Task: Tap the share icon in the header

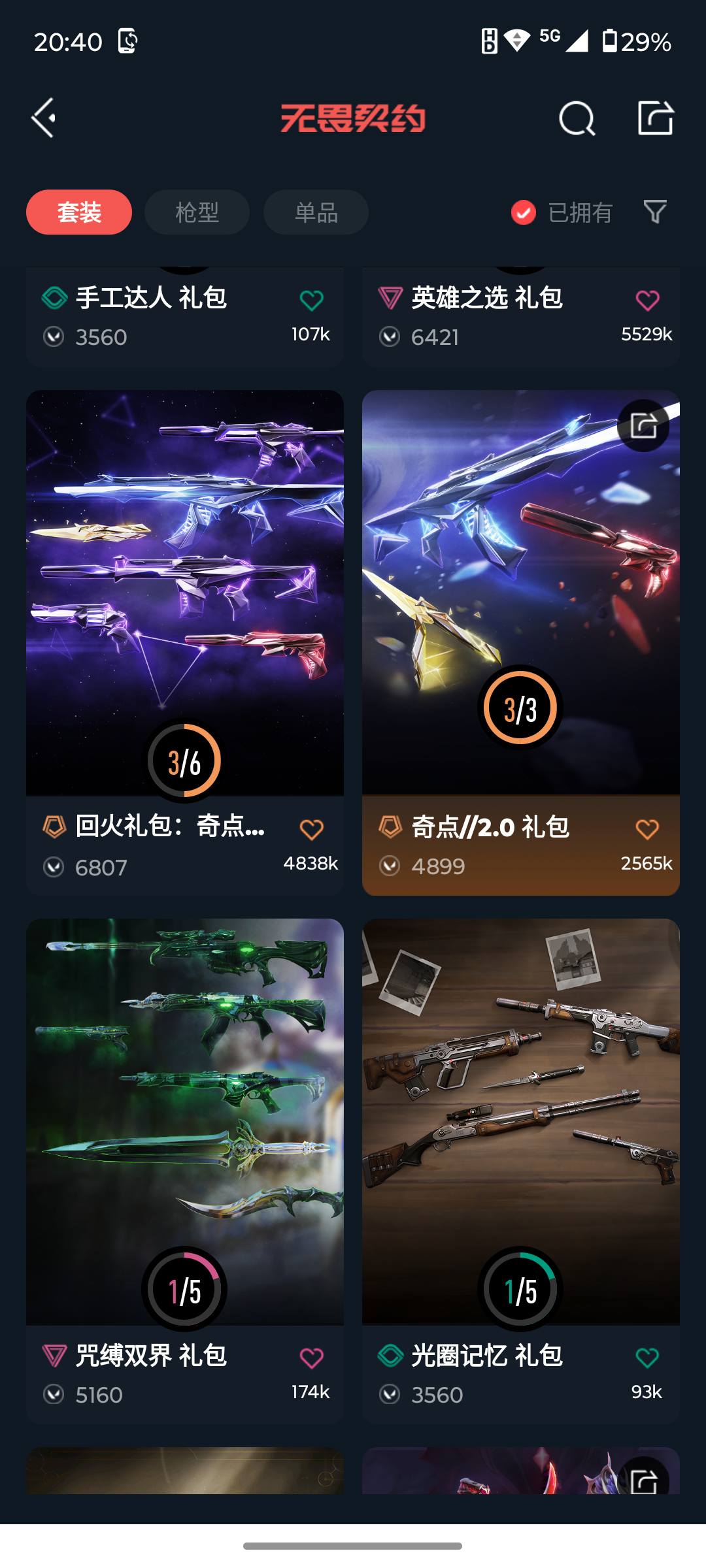Action: pos(656,118)
